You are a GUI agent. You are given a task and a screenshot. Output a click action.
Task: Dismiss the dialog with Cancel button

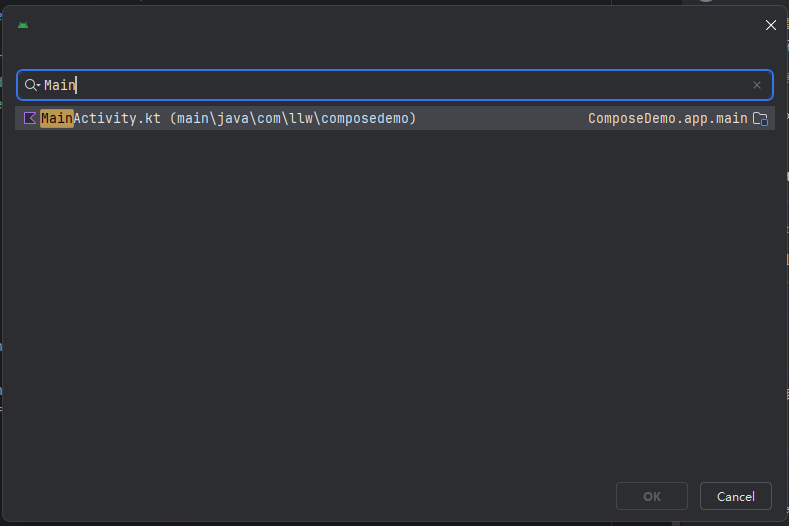click(735, 496)
